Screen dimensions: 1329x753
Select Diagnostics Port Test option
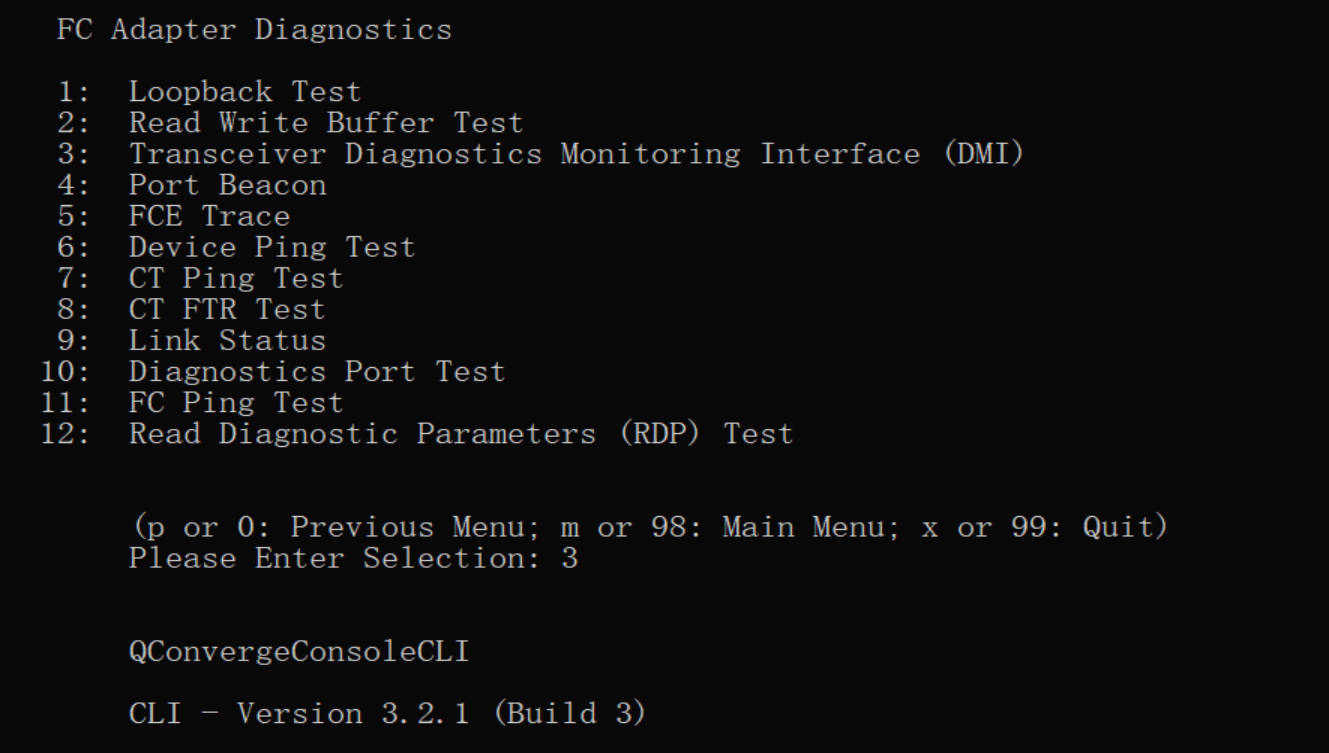[316, 371]
